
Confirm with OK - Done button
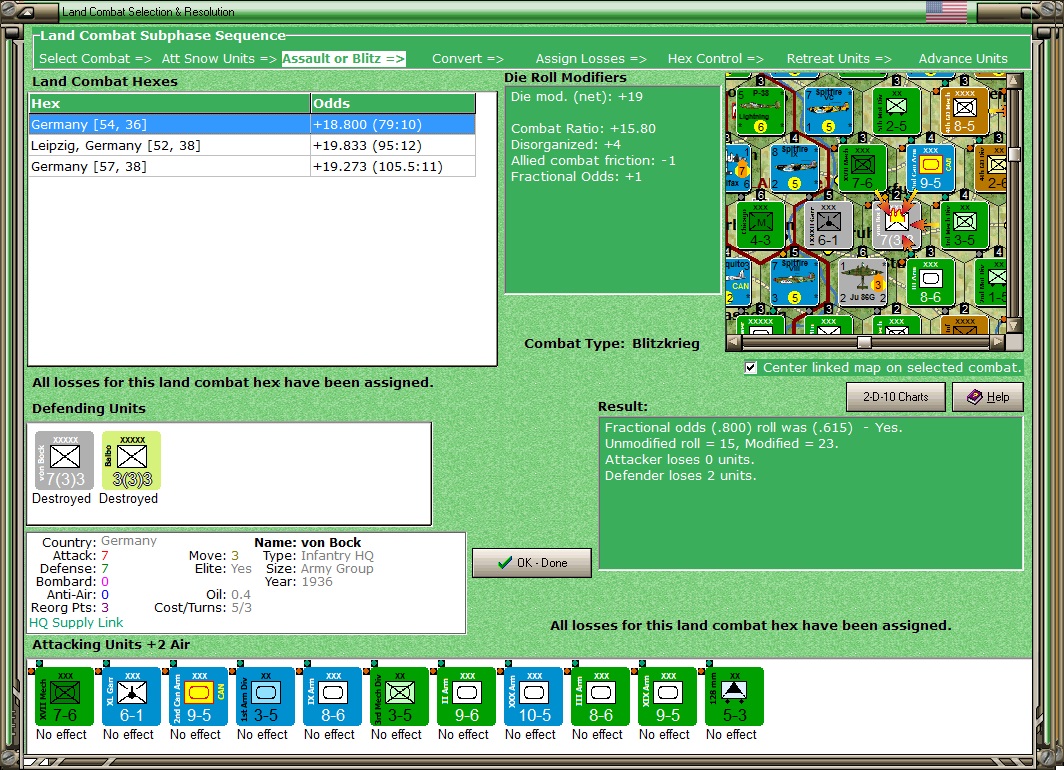coord(531,562)
